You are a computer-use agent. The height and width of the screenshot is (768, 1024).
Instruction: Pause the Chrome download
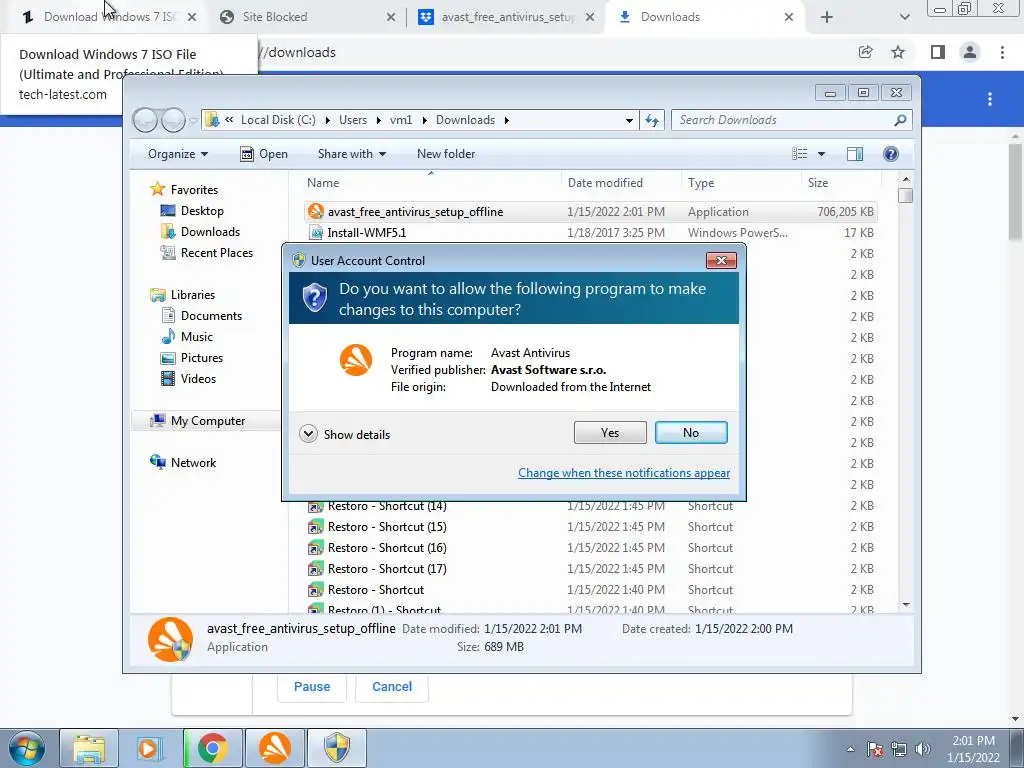click(312, 686)
